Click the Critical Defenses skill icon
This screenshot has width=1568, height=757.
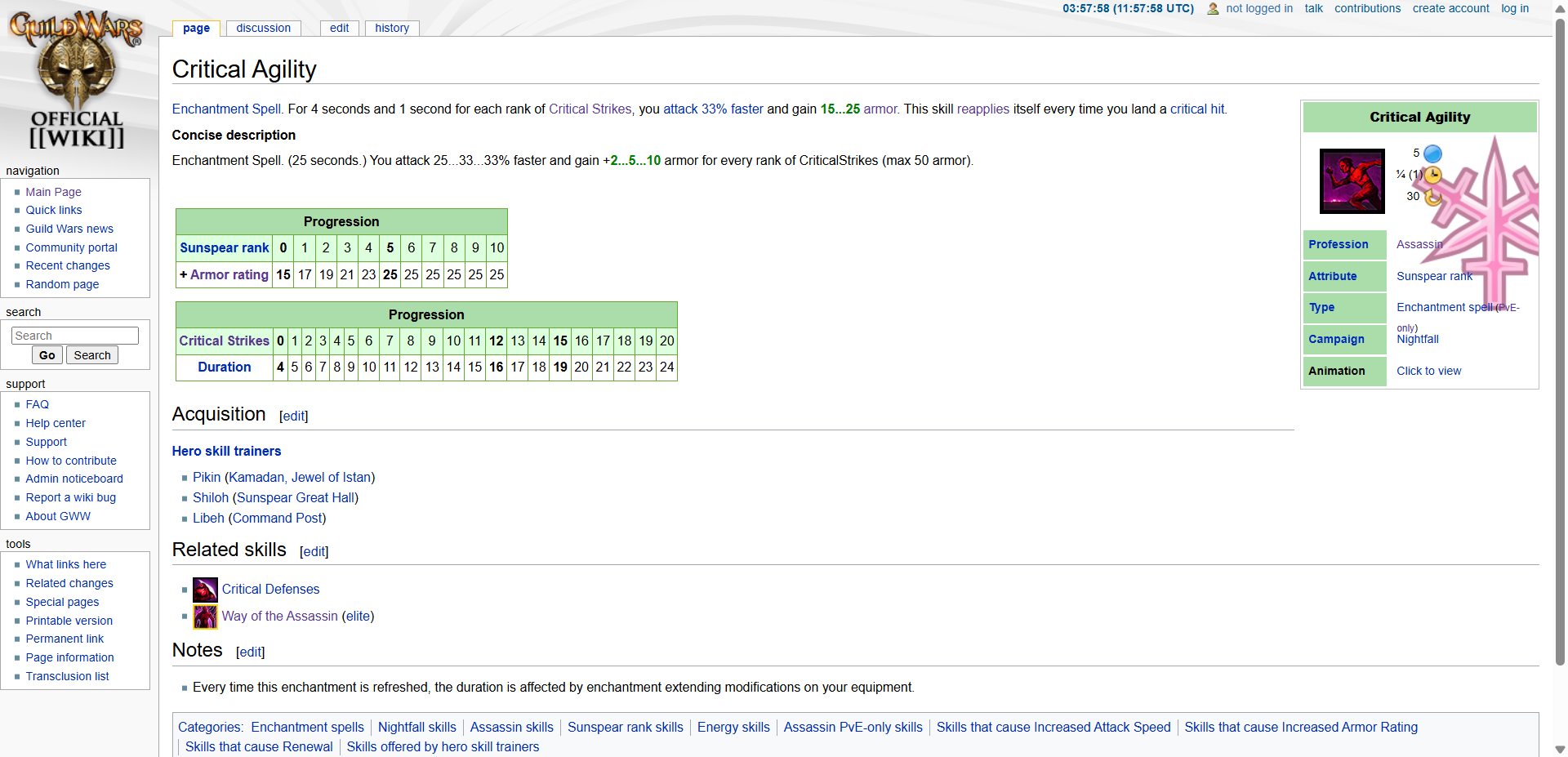tap(205, 590)
